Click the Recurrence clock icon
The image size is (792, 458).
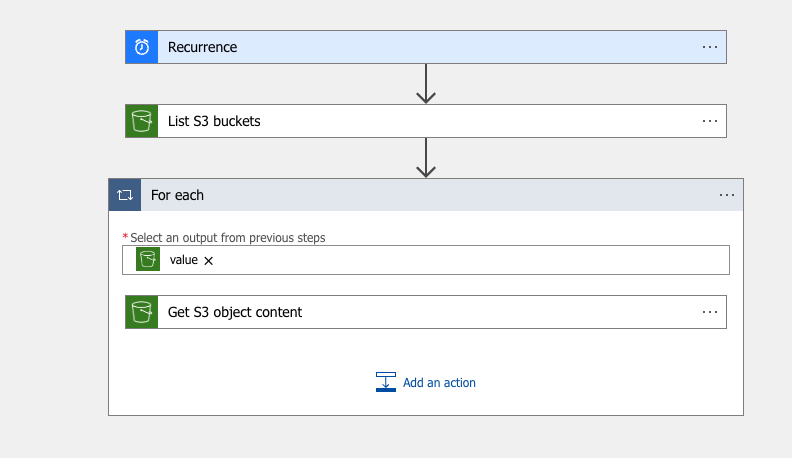click(142, 47)
